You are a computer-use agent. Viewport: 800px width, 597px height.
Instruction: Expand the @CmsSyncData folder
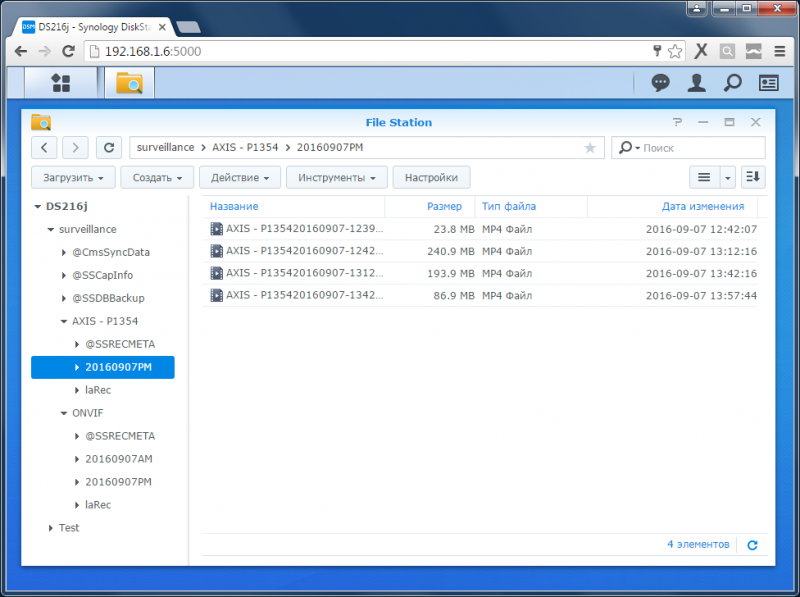pos(64,253)
